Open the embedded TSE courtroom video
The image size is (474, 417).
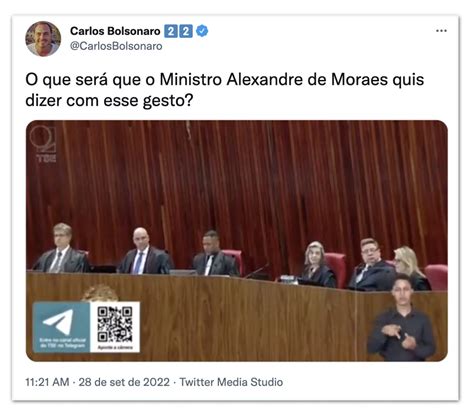pos(237,241)
